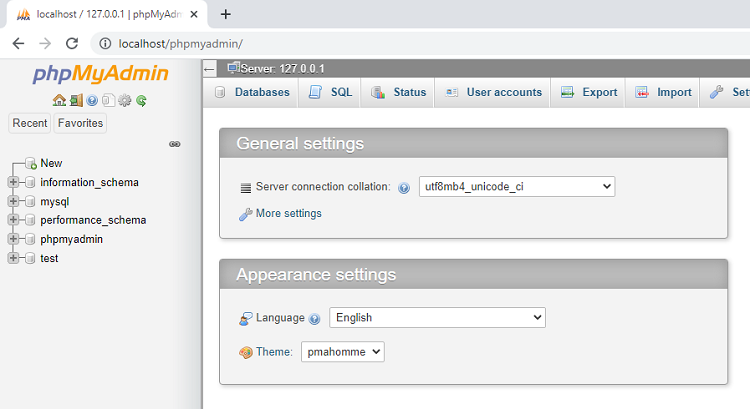Click the link-with-main-panel chain icon
The height and width of the screenshot is (409, 750).
175,144
